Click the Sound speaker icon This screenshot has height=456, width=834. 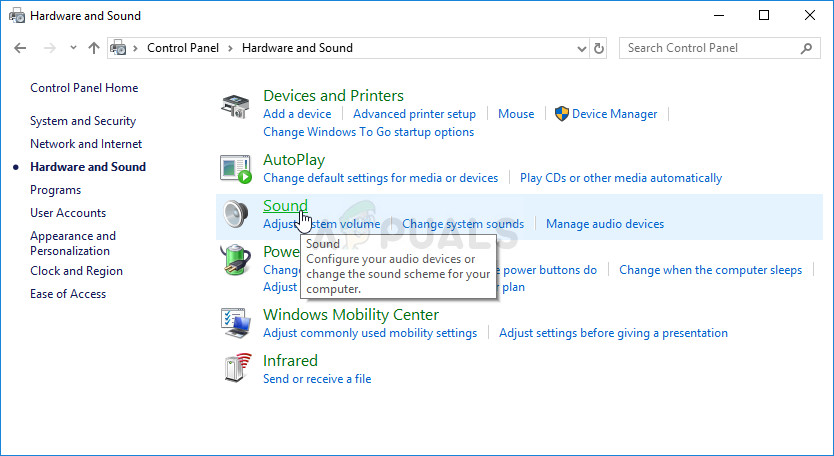[236, 215]
